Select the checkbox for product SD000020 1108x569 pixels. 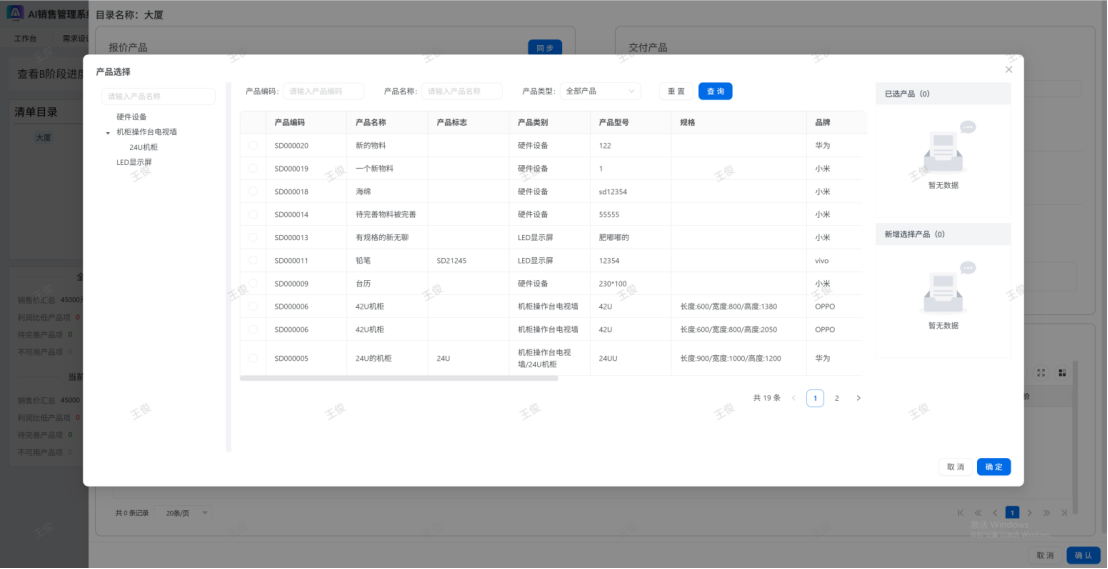pyautogui.click(x=253, y=146)
